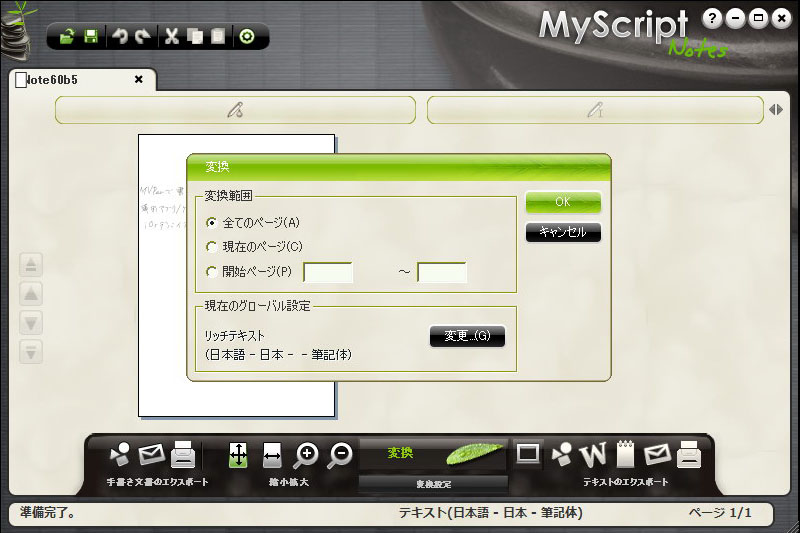This screenshot has width=800, height=533.
Task: Click status bar テキスト(日本語 - 日本 - 筆記体)
Action: [490, 513]
